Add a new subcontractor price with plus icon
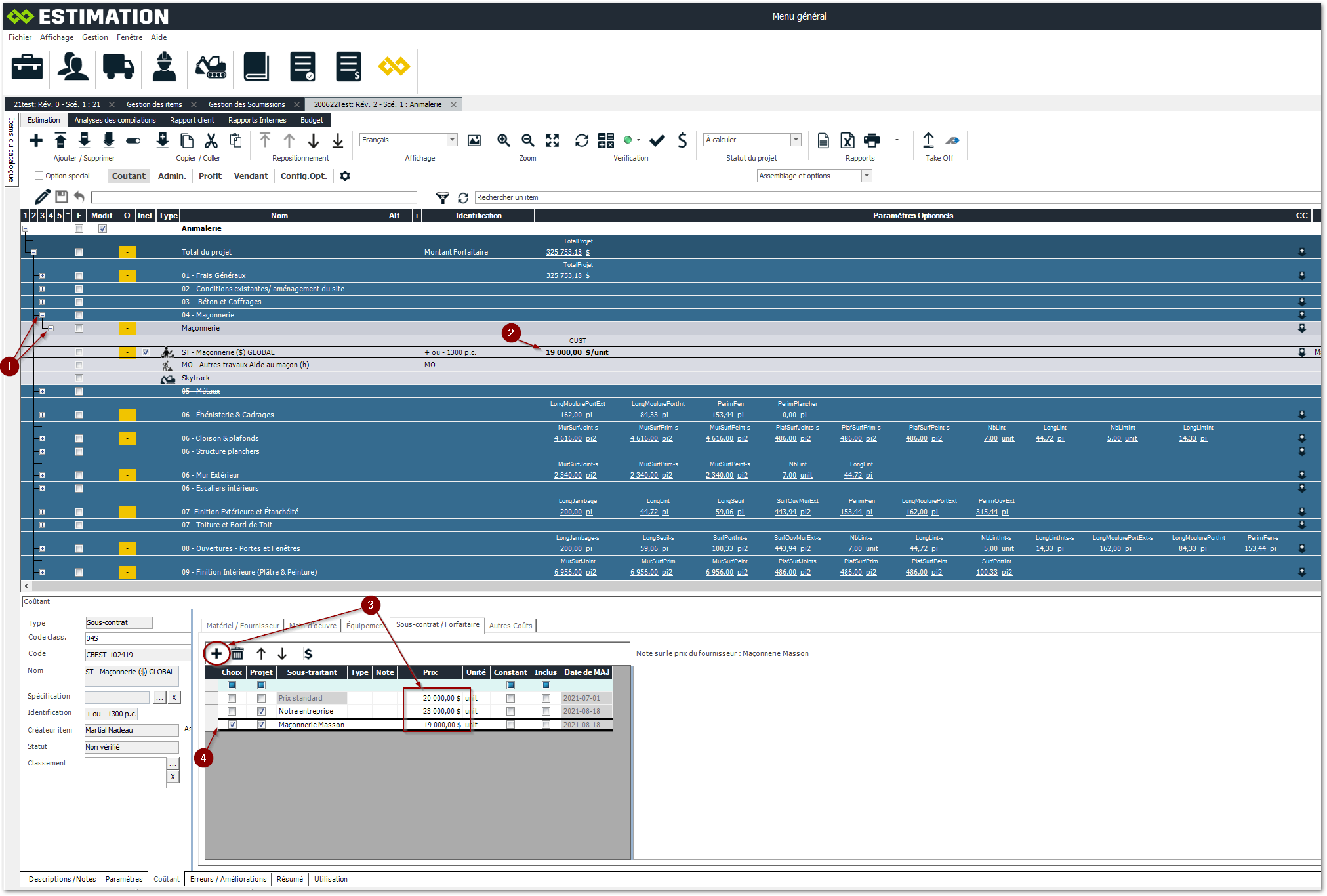Screen dimensions: 1327x896 click(x=216, y=653)
